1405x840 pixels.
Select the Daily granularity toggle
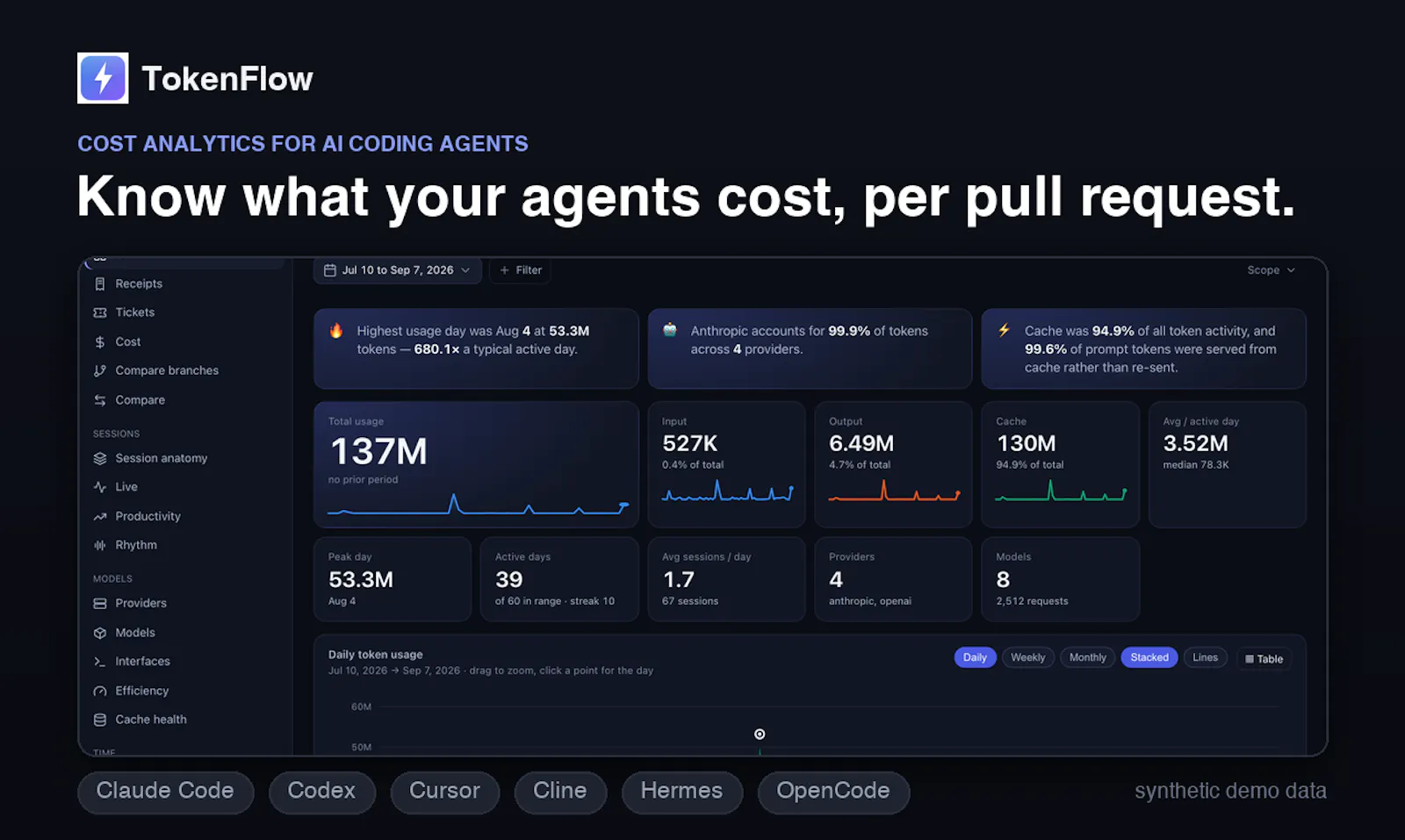pyautogui.click(x=975, y=657)
